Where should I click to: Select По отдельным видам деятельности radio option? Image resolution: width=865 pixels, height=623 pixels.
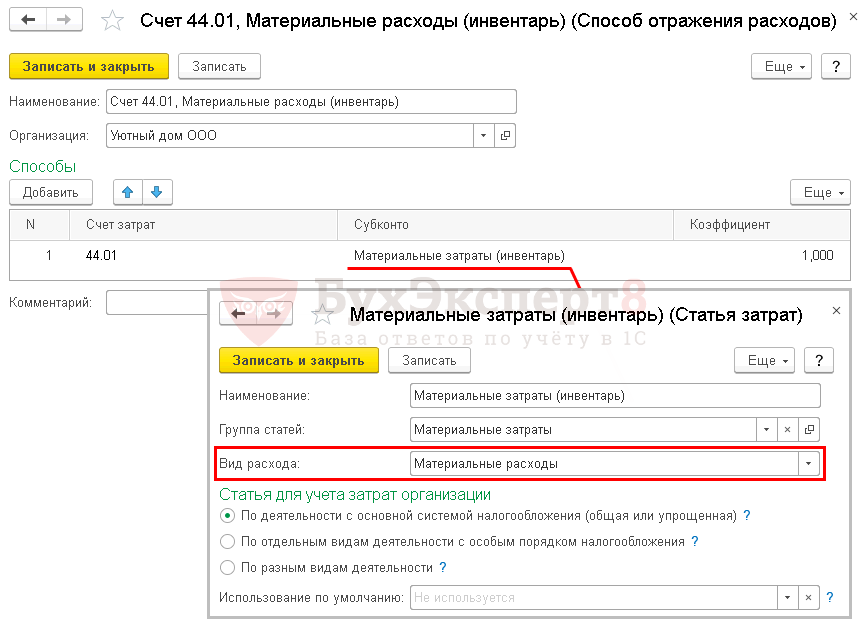click(x=228, y=542)
